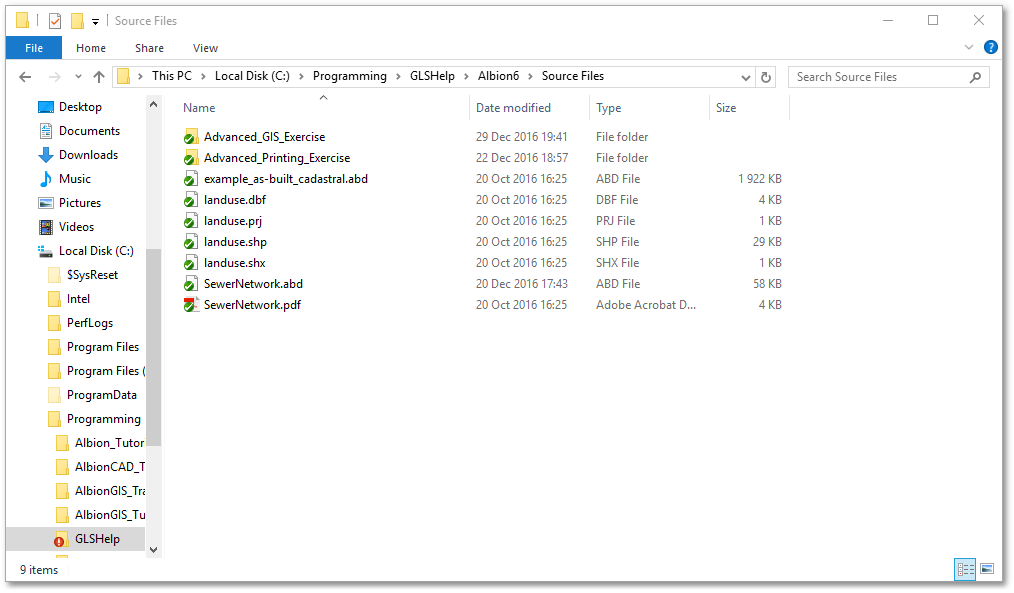The image size is (1014, 593).
Task: Go forward with the Forward arrow
Action: tap(55, 77)
